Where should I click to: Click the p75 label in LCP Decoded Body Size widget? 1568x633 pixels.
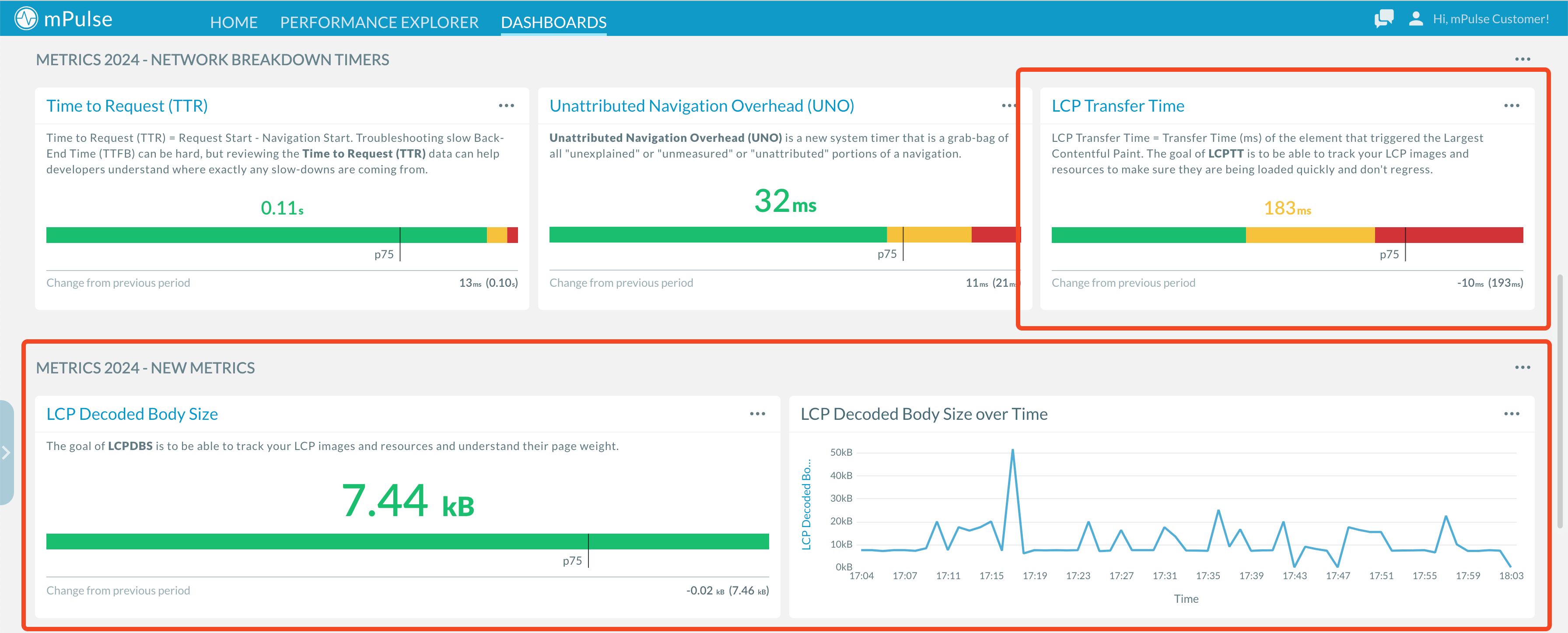tap(571, 560)
